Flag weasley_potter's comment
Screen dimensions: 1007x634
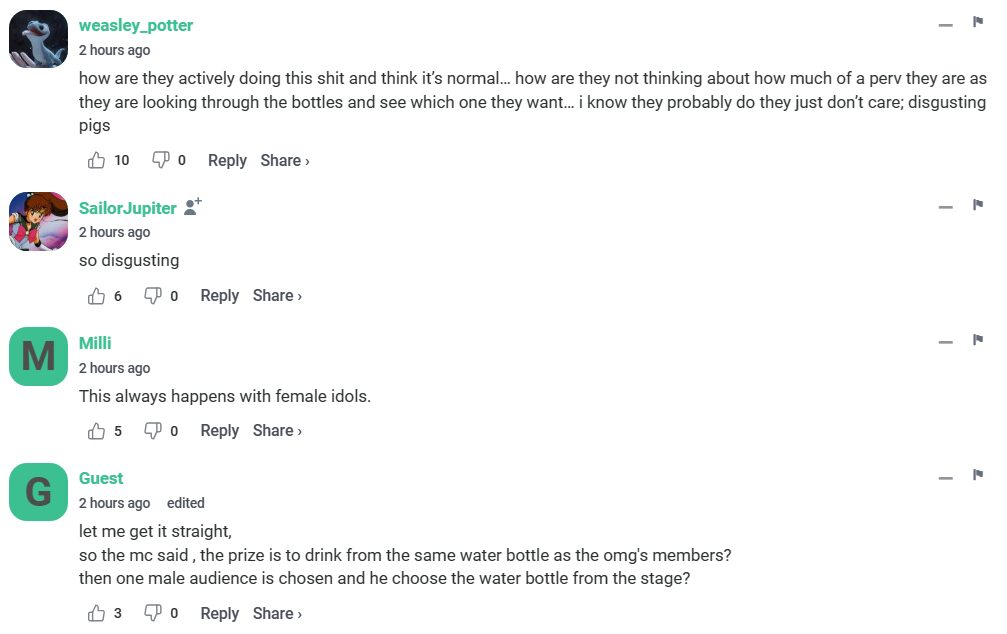tap(978, 22)
